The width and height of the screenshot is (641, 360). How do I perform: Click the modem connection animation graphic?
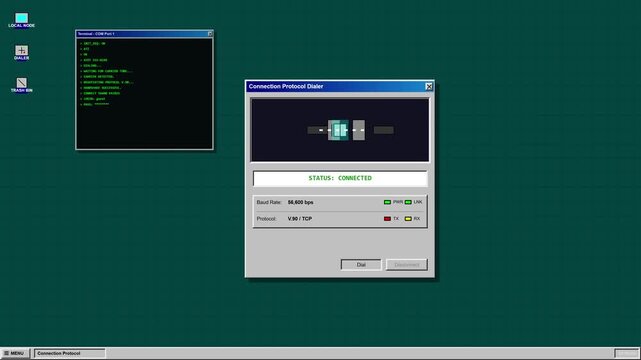[340, 130]
